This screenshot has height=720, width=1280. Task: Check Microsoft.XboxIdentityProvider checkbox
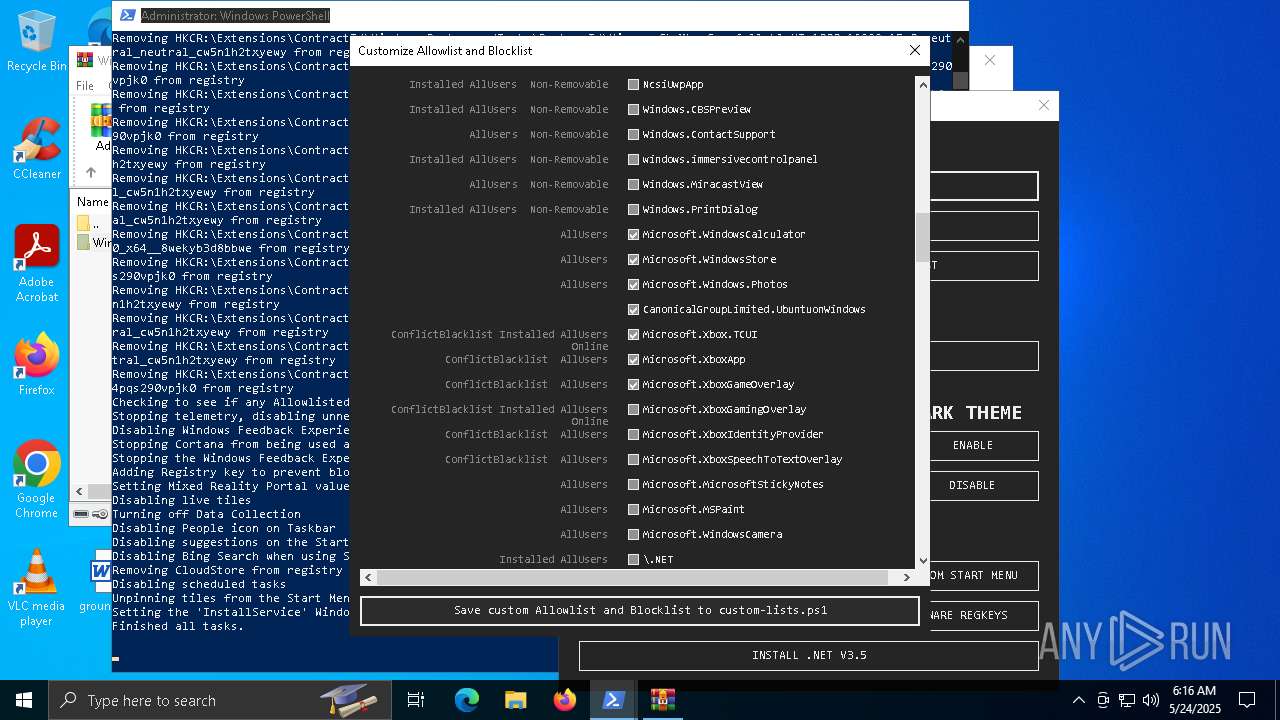[633, 434]
